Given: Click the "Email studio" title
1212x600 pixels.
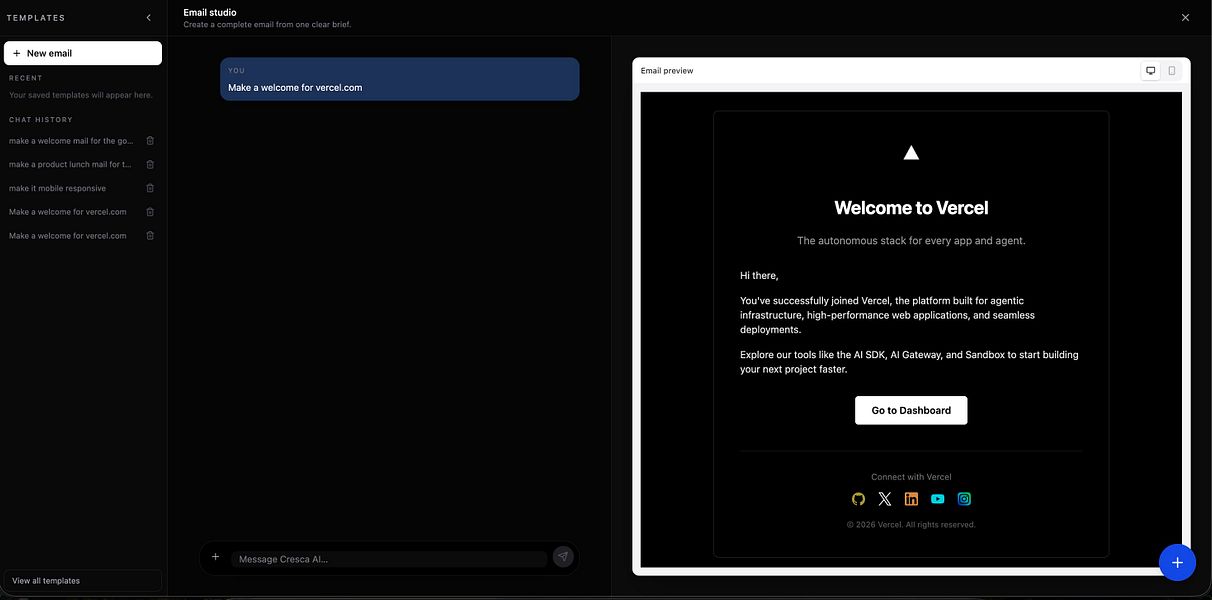Looking at the screenshot, I should click(x=210, y=12).
